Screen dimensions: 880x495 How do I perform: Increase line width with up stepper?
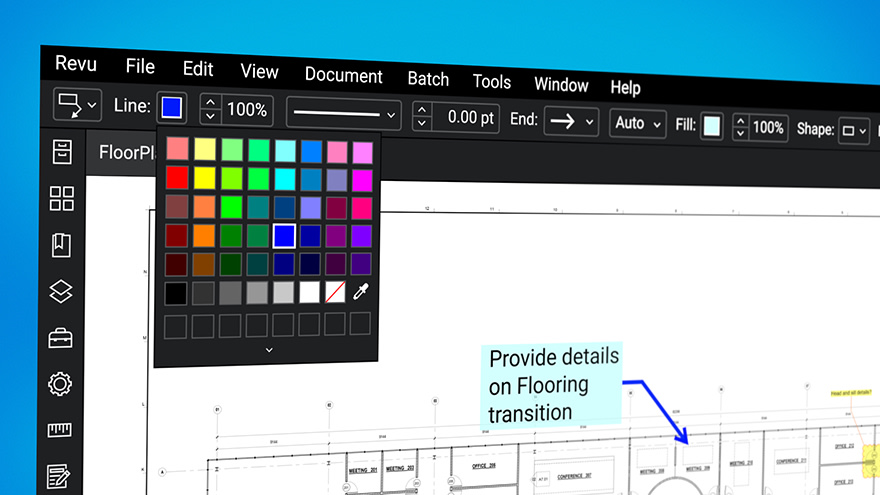click(x=422, y=110)
